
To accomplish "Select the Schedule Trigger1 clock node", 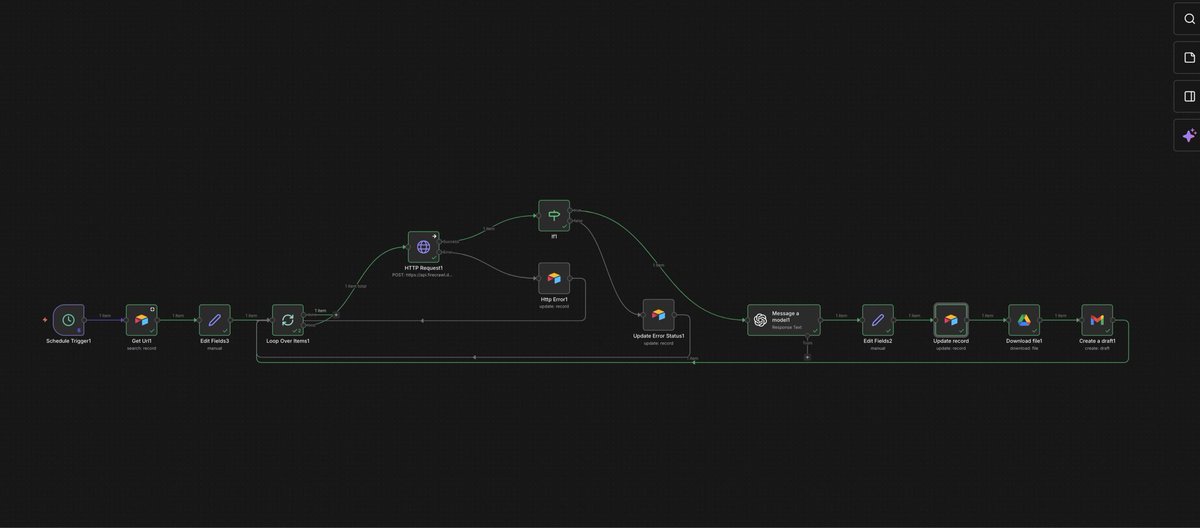I will pos(68,320).
